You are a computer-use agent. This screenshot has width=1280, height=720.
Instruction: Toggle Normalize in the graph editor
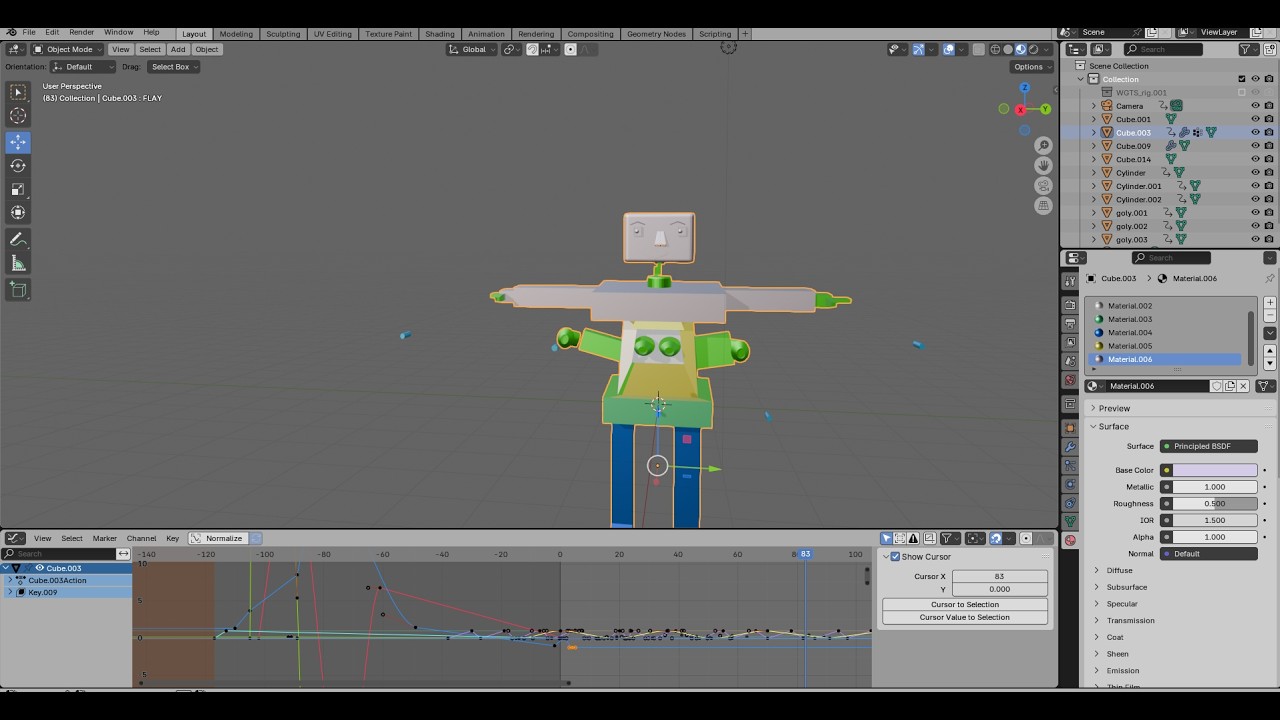tap(217, 538)
